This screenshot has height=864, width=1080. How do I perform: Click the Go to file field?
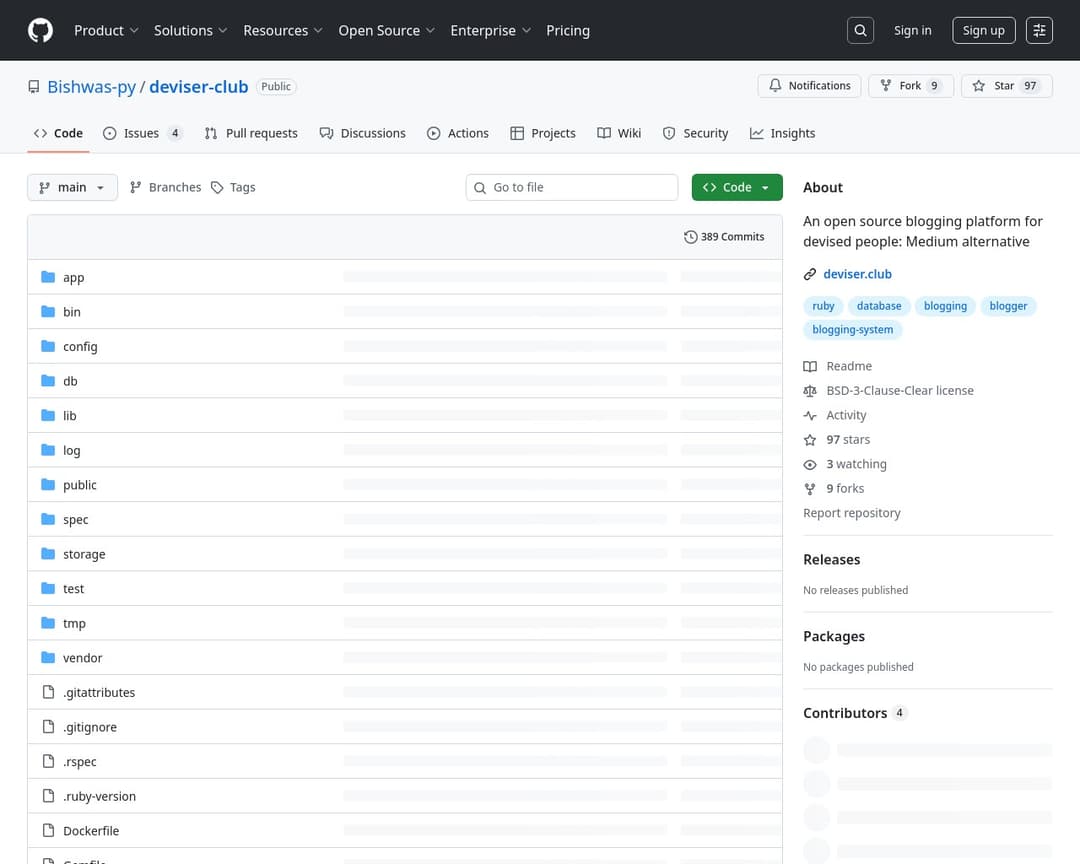(x=572, y=187)
